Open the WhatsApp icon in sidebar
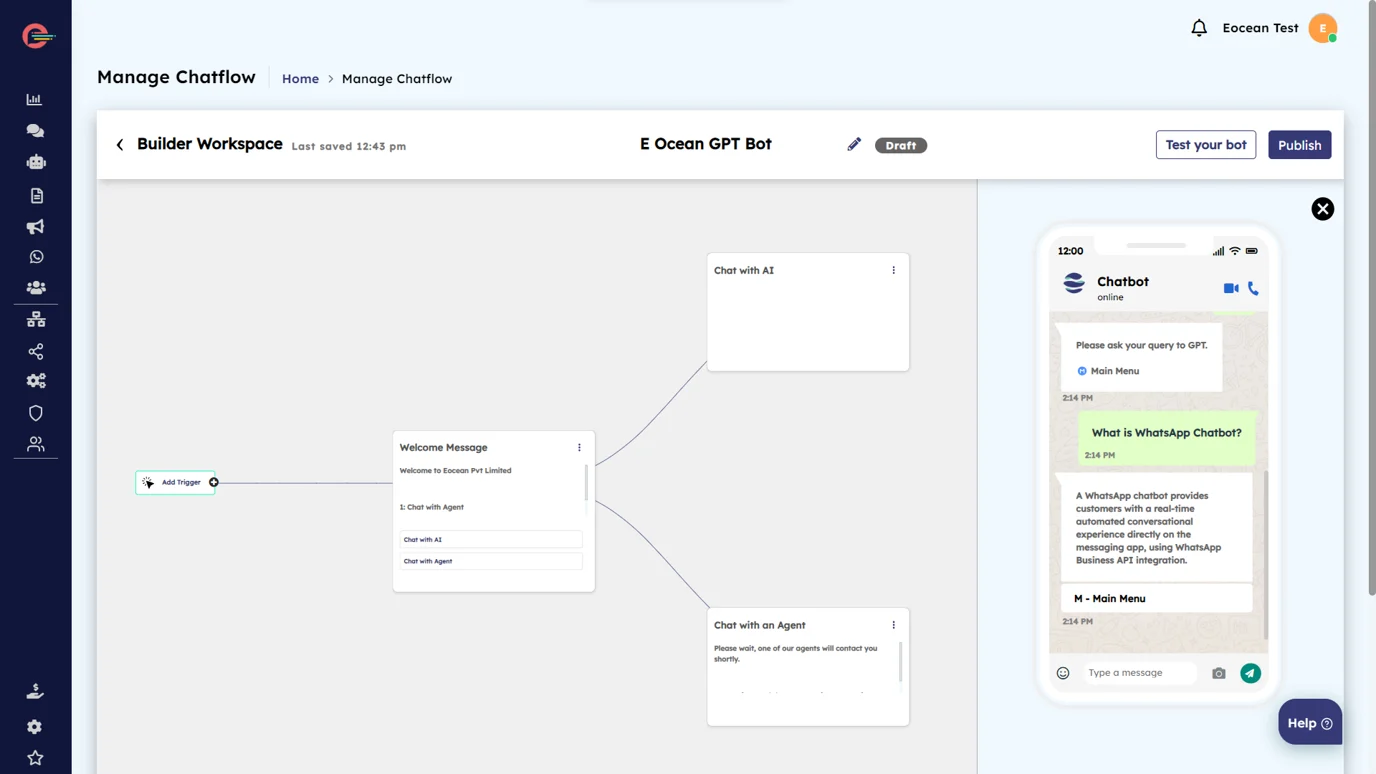 click(36, 257)
